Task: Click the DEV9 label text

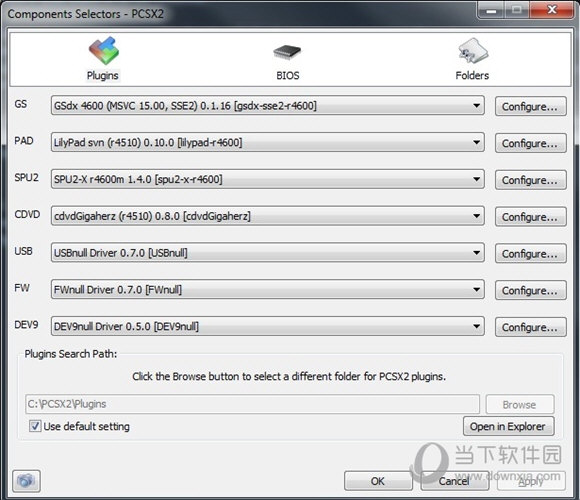Action: (26, 325)
